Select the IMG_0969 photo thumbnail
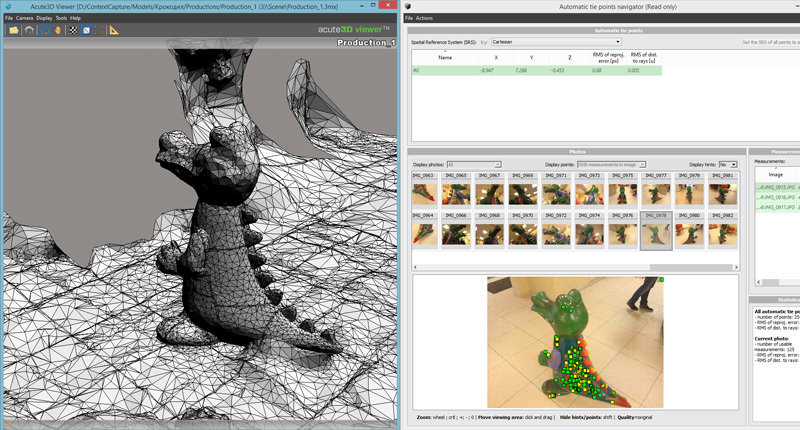 click(x=522, y=190)
